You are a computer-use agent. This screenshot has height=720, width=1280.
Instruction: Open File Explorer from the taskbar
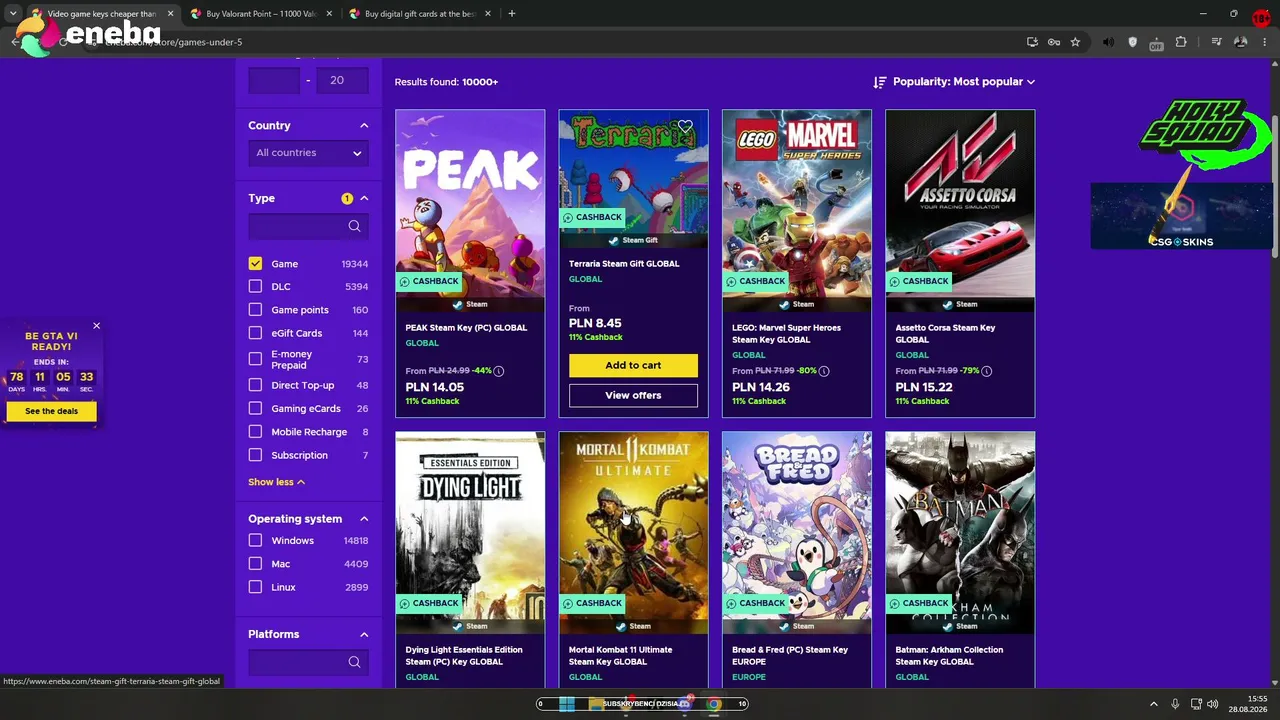point(597,704)
